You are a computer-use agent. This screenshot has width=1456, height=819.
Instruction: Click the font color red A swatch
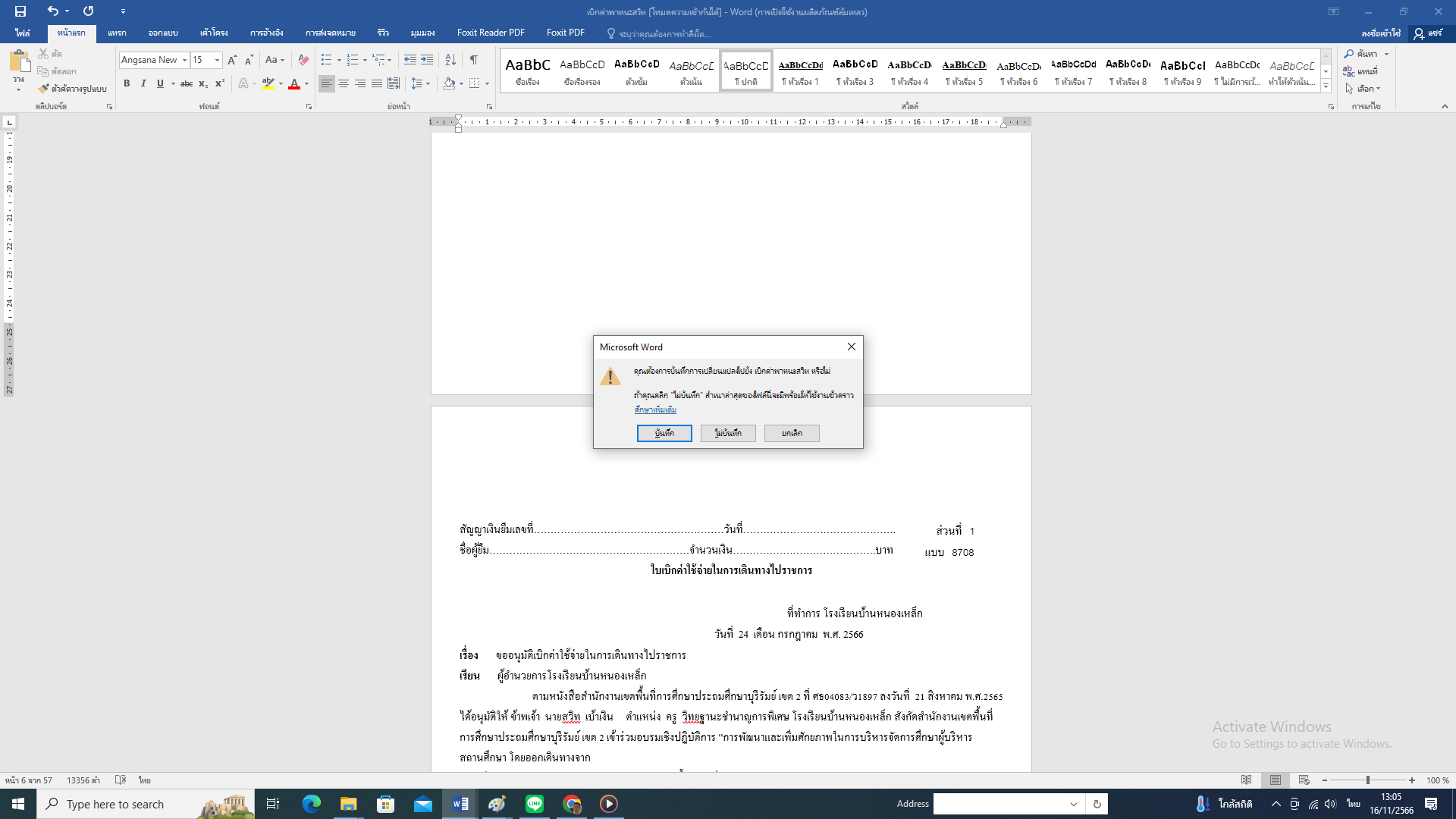(x=294, y=83)
